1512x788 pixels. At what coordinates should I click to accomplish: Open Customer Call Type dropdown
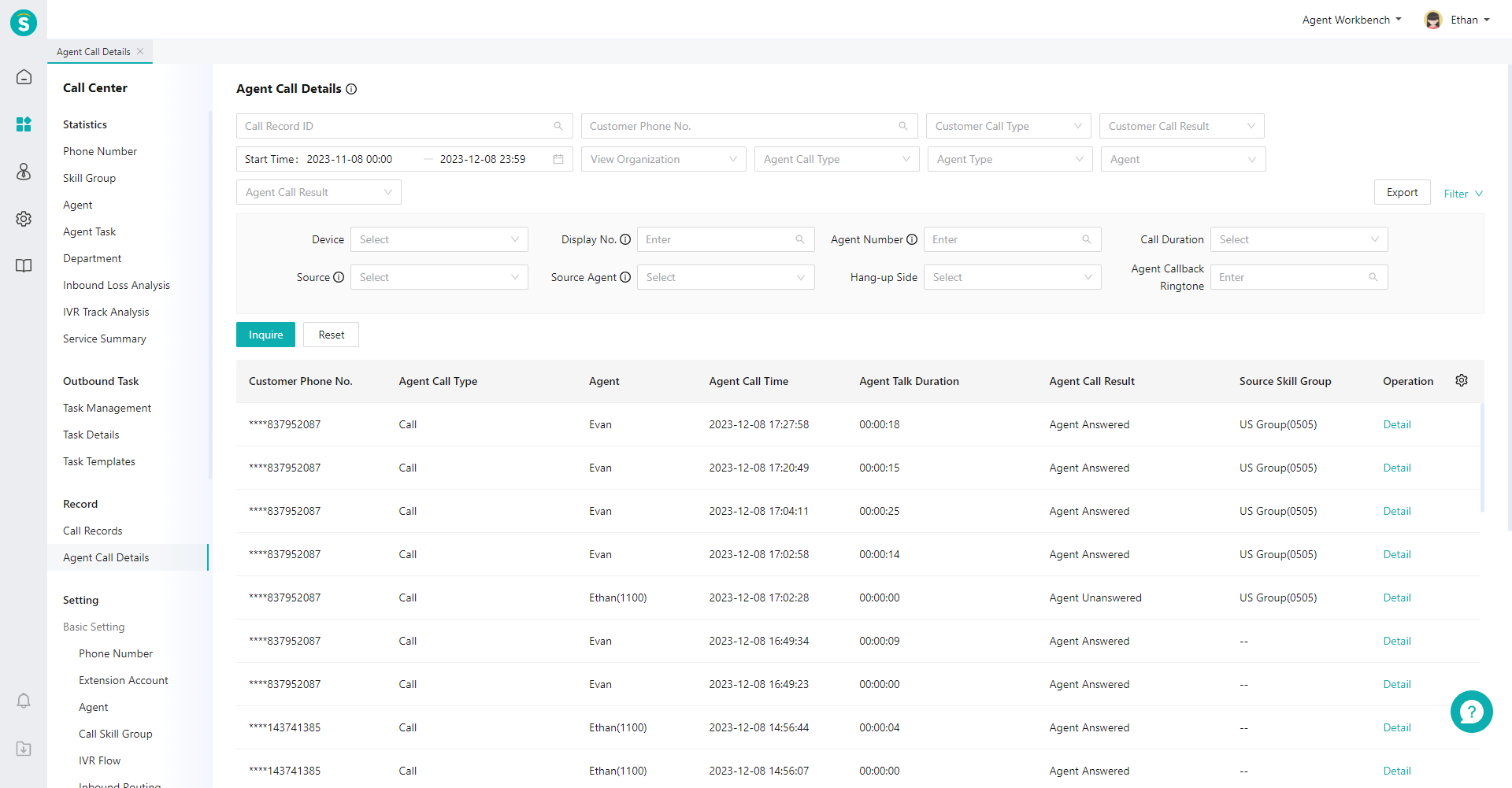pyautogui.click(x=1009, y=126)
